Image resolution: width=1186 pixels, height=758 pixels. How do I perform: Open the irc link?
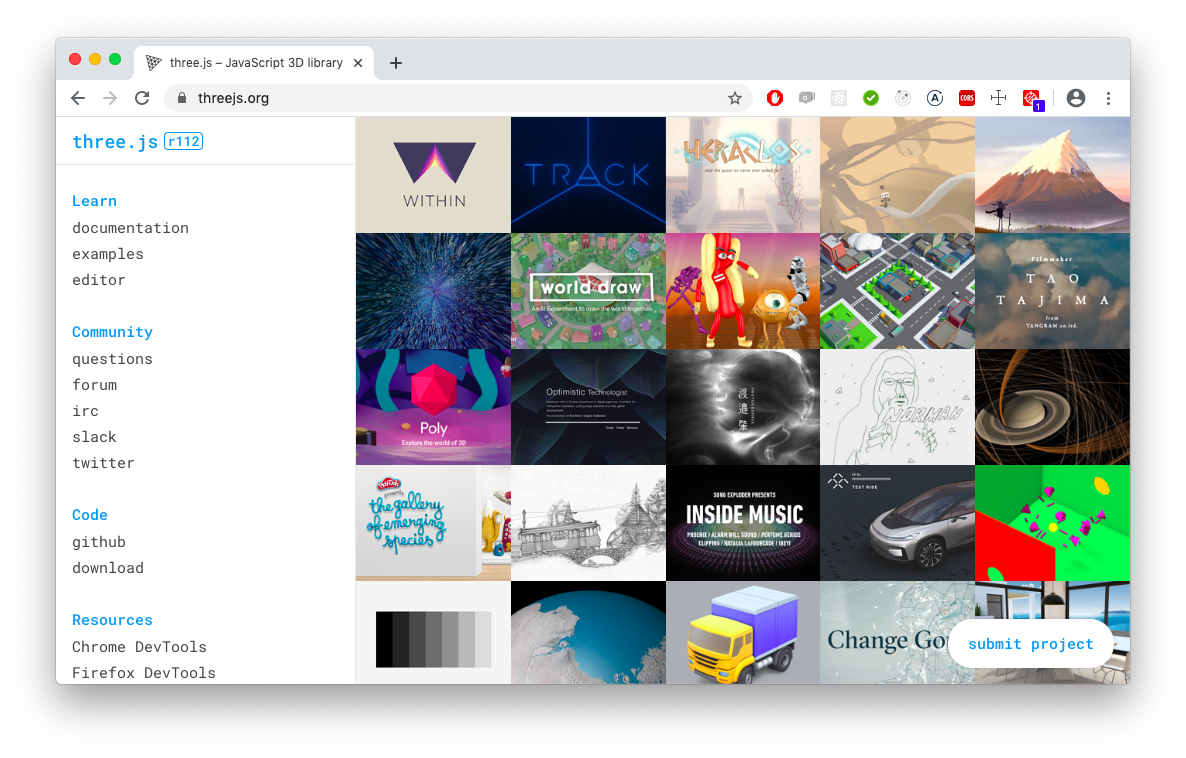click(x=85, y=411)
